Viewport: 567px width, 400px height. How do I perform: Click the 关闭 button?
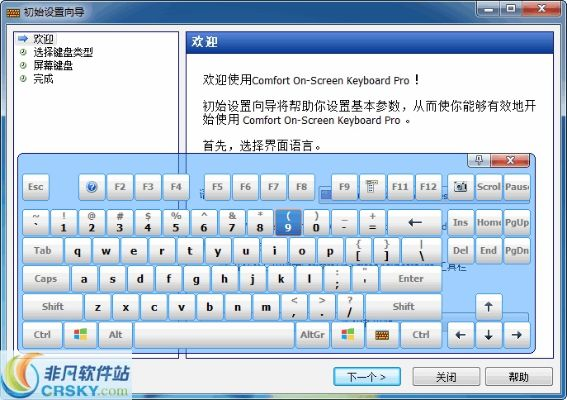tap(446, 377)
